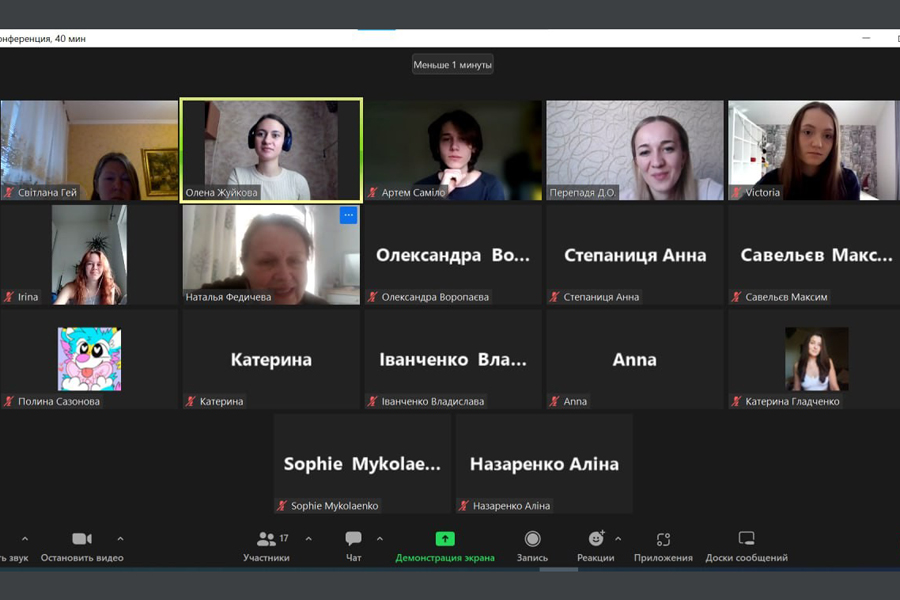Click the large Савельєв Макс... tile name
Image resolution: width=900 pixels, height=600 pixels.
click(x=816, y=255)
